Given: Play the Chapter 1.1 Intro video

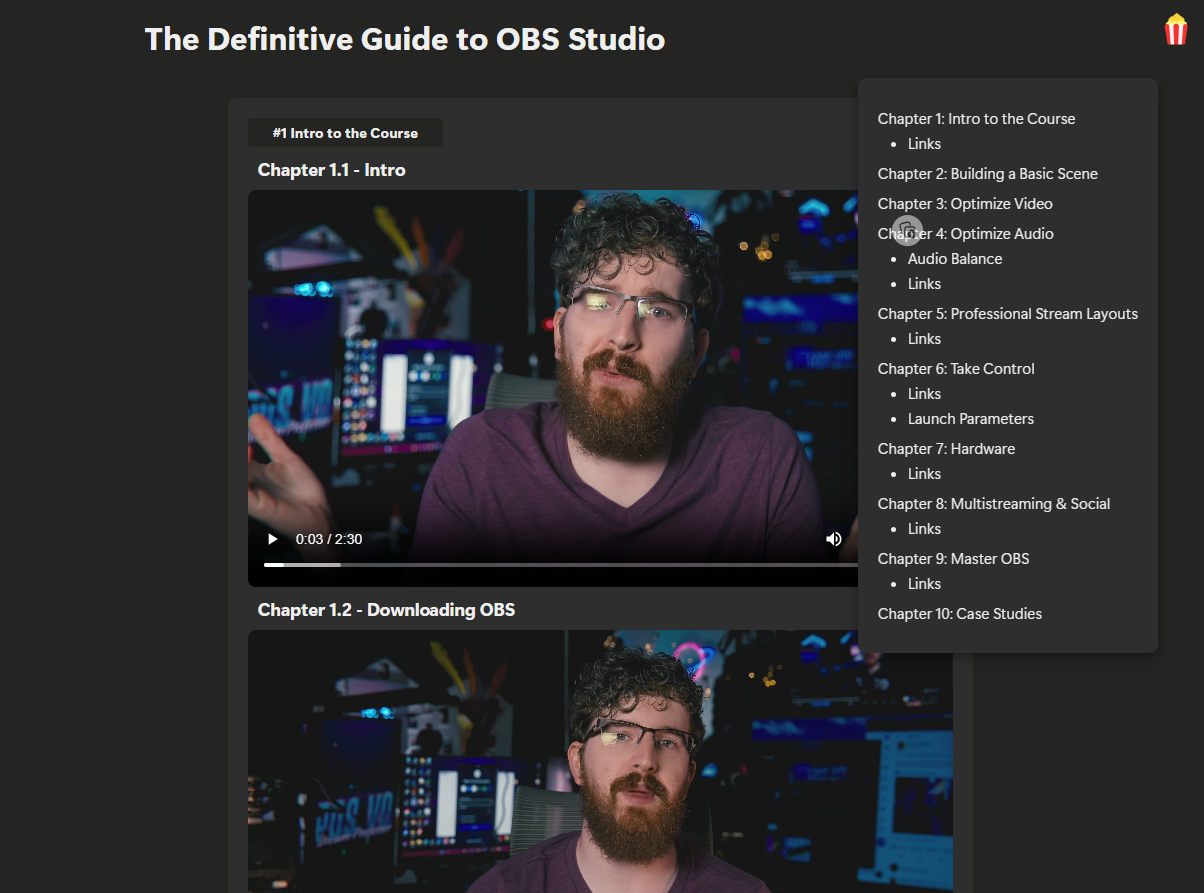Looking at the screenshot, I should click(272, 539).
